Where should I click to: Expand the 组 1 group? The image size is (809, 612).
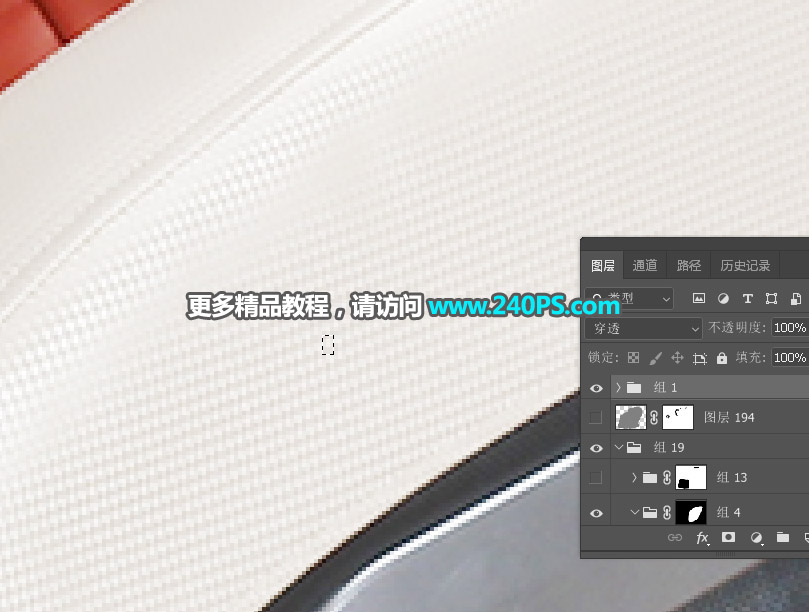[x=618, y=388]
